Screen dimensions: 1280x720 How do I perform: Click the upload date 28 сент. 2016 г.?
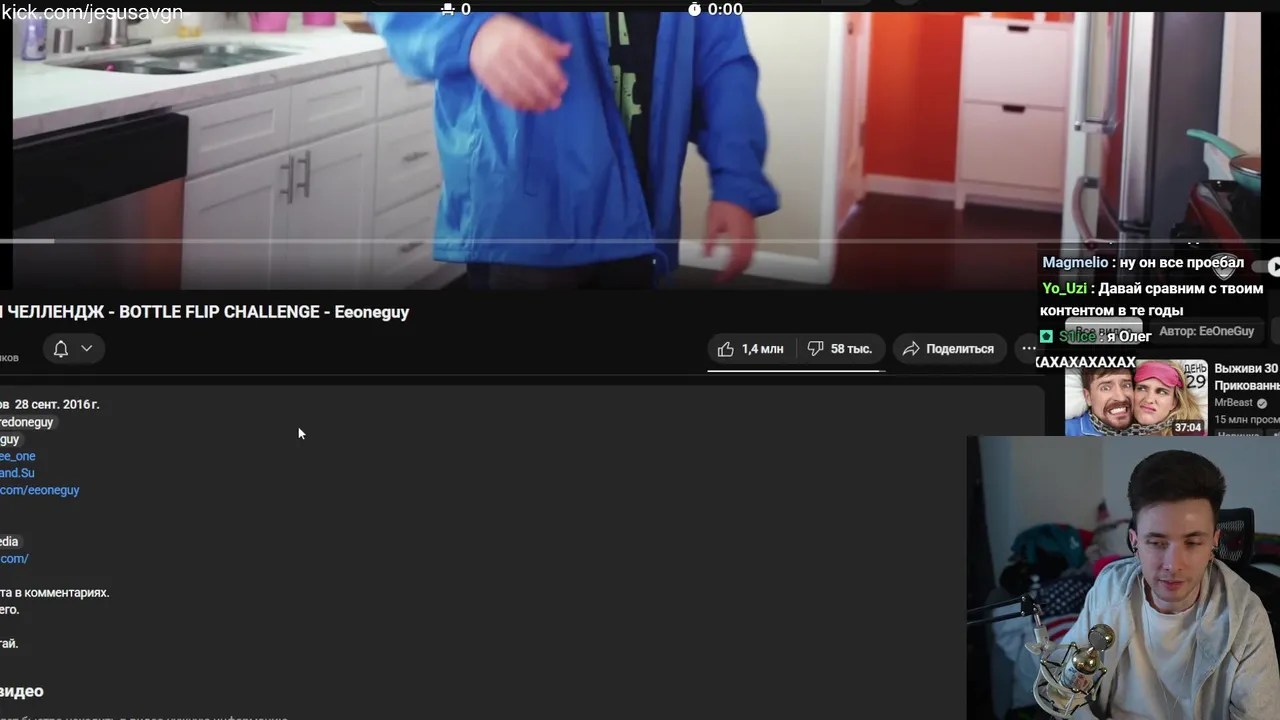tap(57, 404)
